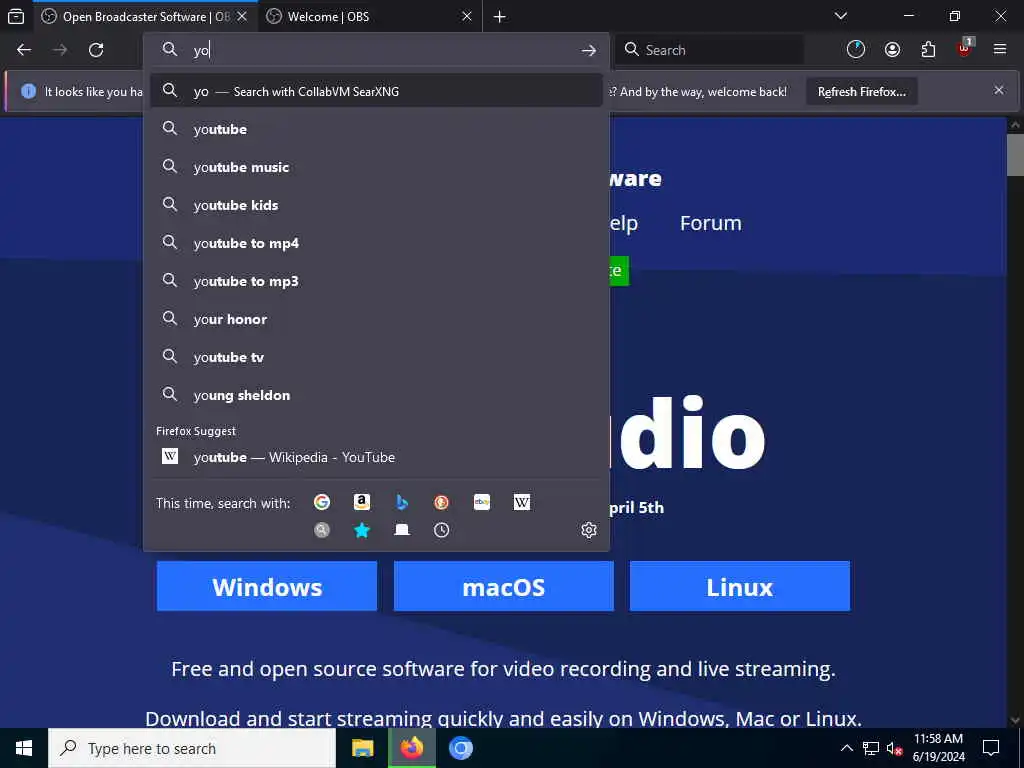Open the blue round browser taskbar icon
The height and width of the screenshot is (768, 1024).
click(x=460, y=748)
